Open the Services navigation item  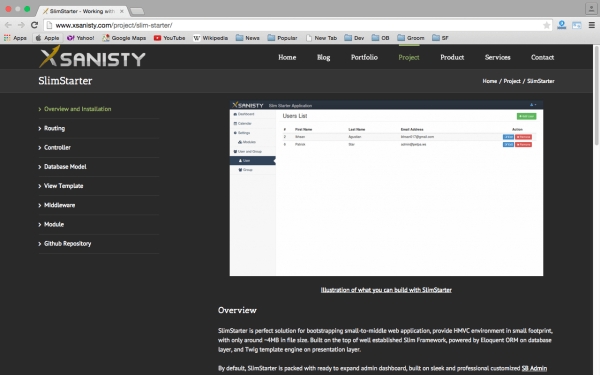[497, 57]
